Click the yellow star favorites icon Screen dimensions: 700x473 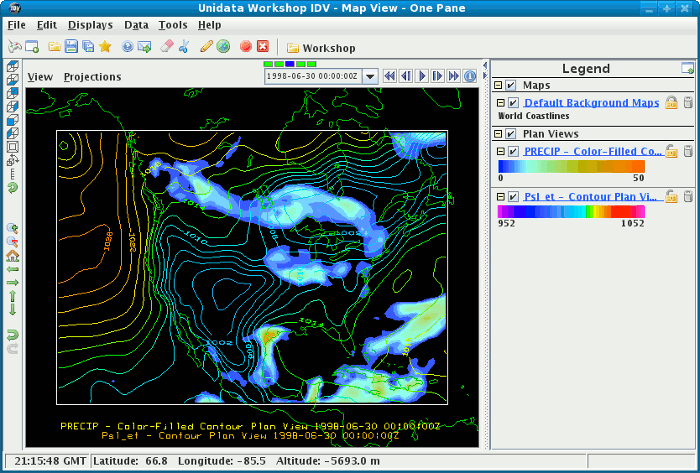click(x=104, y=47)
